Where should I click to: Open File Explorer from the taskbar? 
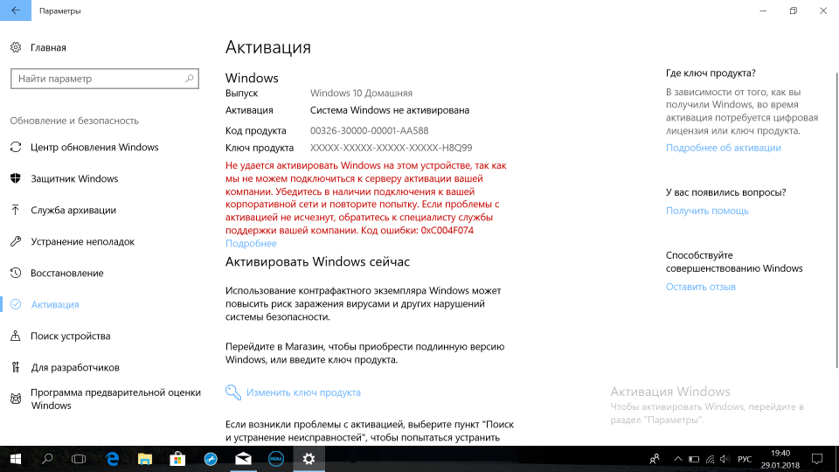point(145,459)
